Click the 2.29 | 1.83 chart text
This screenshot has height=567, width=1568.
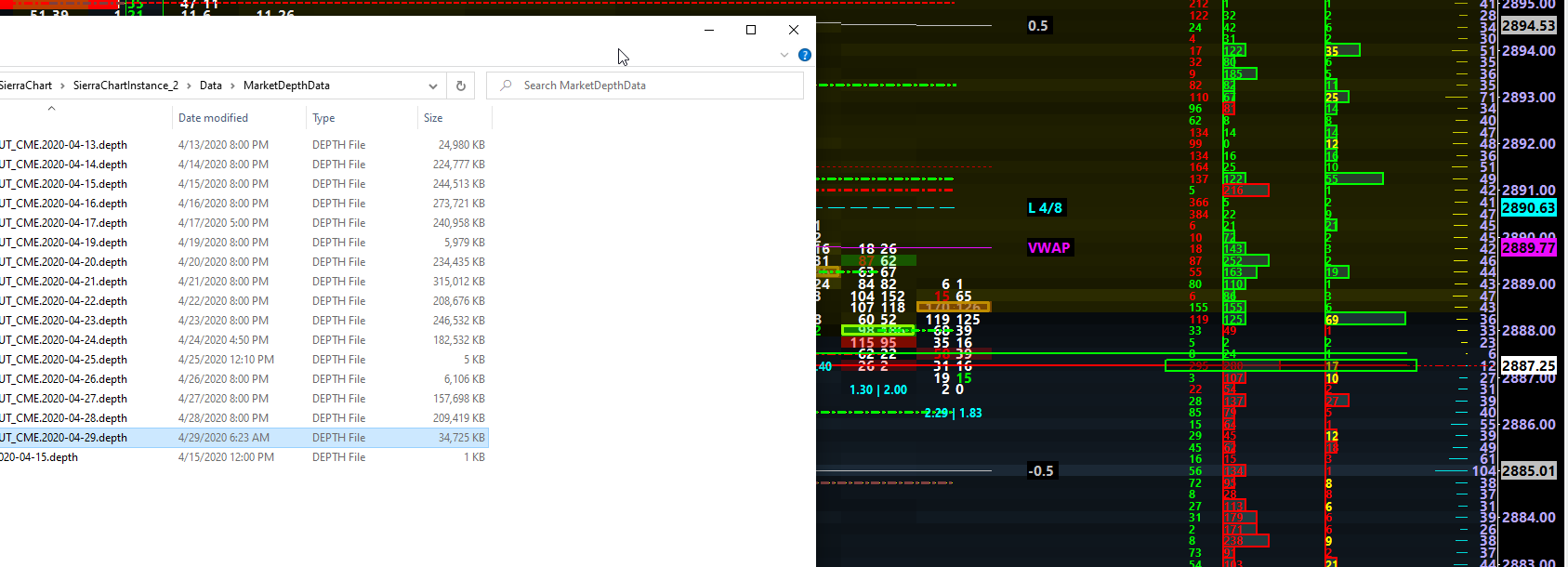pyautogui.click(x=953, y=414)
